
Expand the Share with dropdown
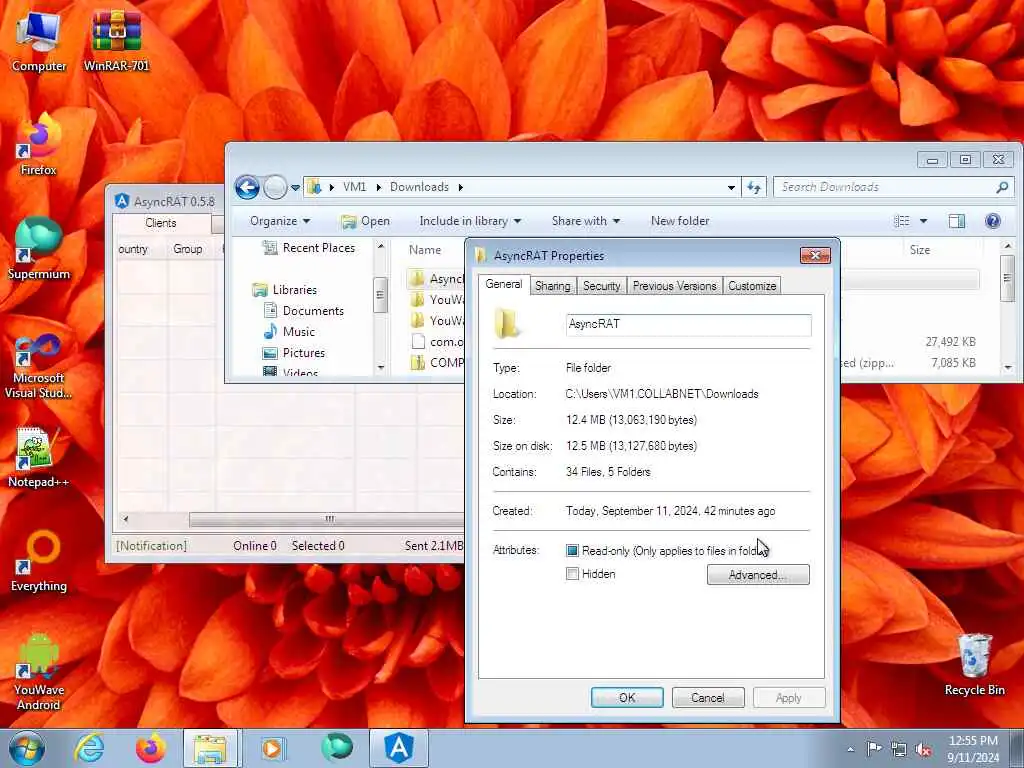585,221
